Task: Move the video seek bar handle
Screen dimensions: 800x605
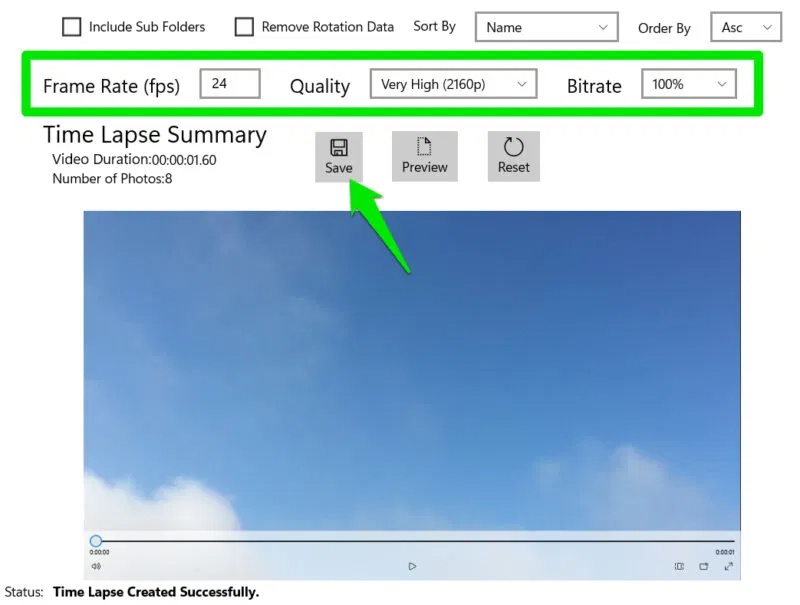Action: pos(96,540)
